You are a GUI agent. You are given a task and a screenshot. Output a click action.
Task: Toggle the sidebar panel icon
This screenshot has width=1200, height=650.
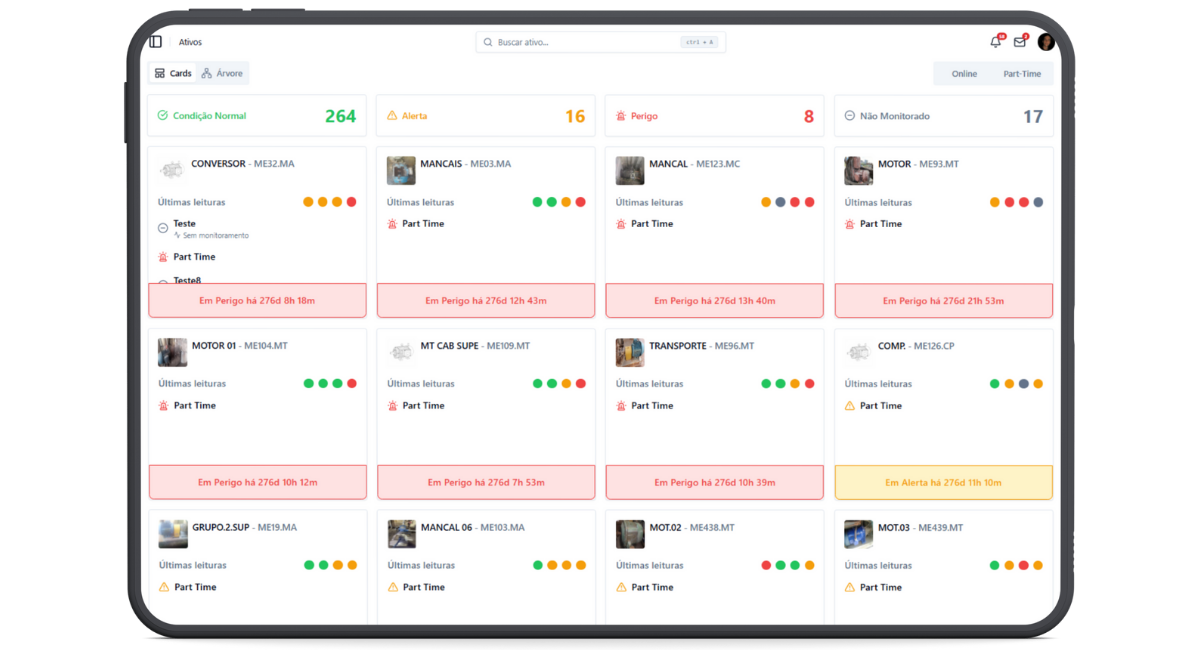156,42
